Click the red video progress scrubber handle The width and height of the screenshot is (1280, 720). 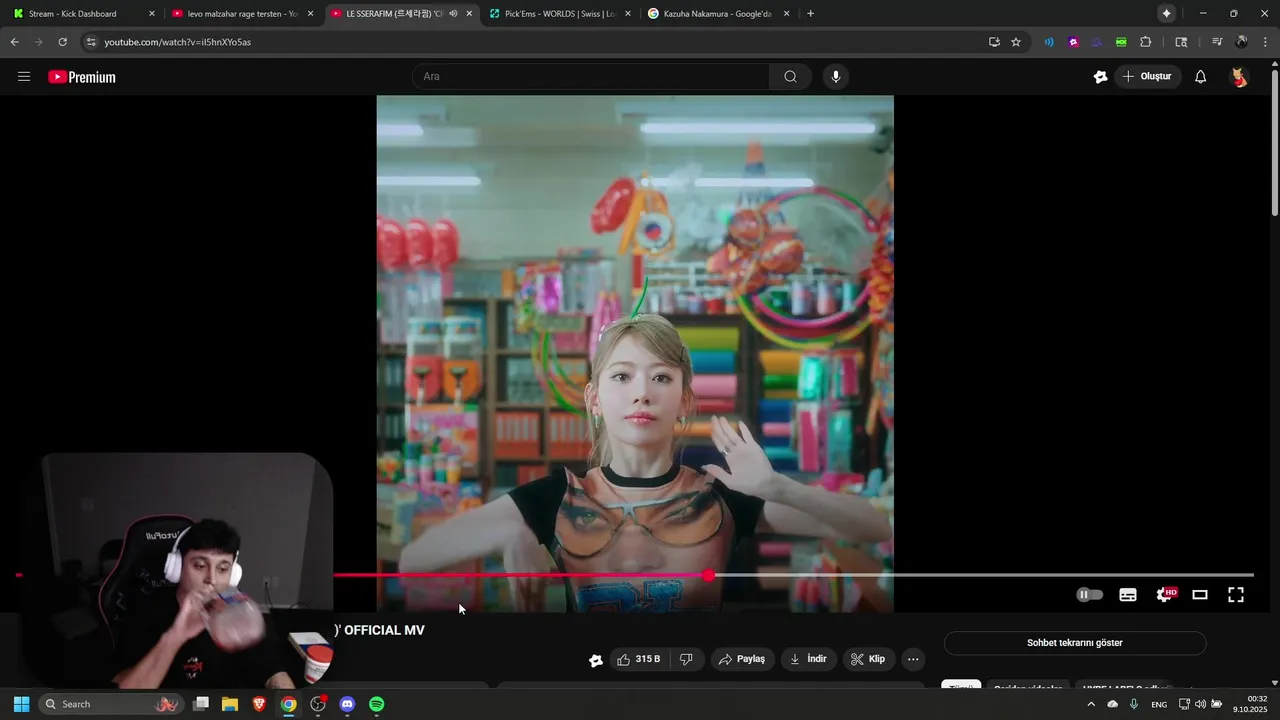point(709,575)
